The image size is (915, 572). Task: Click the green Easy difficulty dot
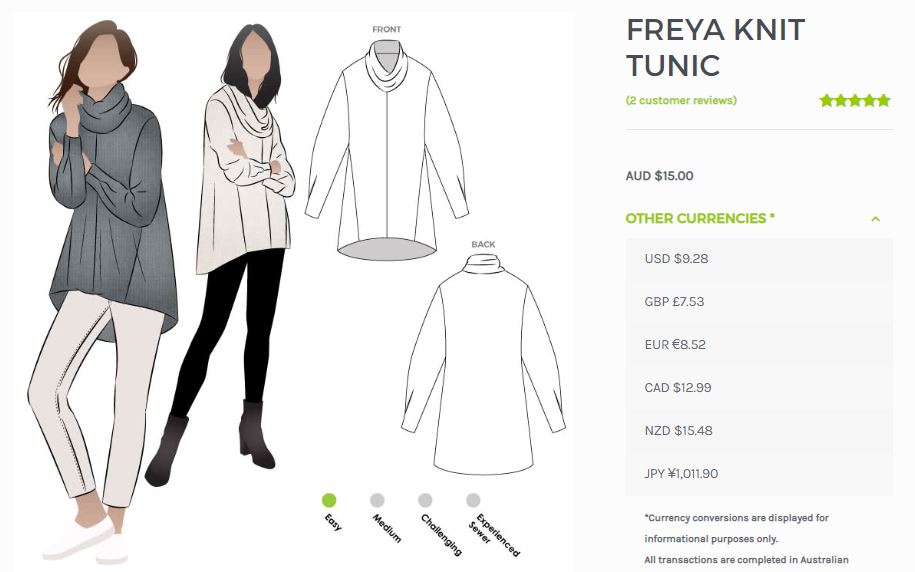[329, 500]
